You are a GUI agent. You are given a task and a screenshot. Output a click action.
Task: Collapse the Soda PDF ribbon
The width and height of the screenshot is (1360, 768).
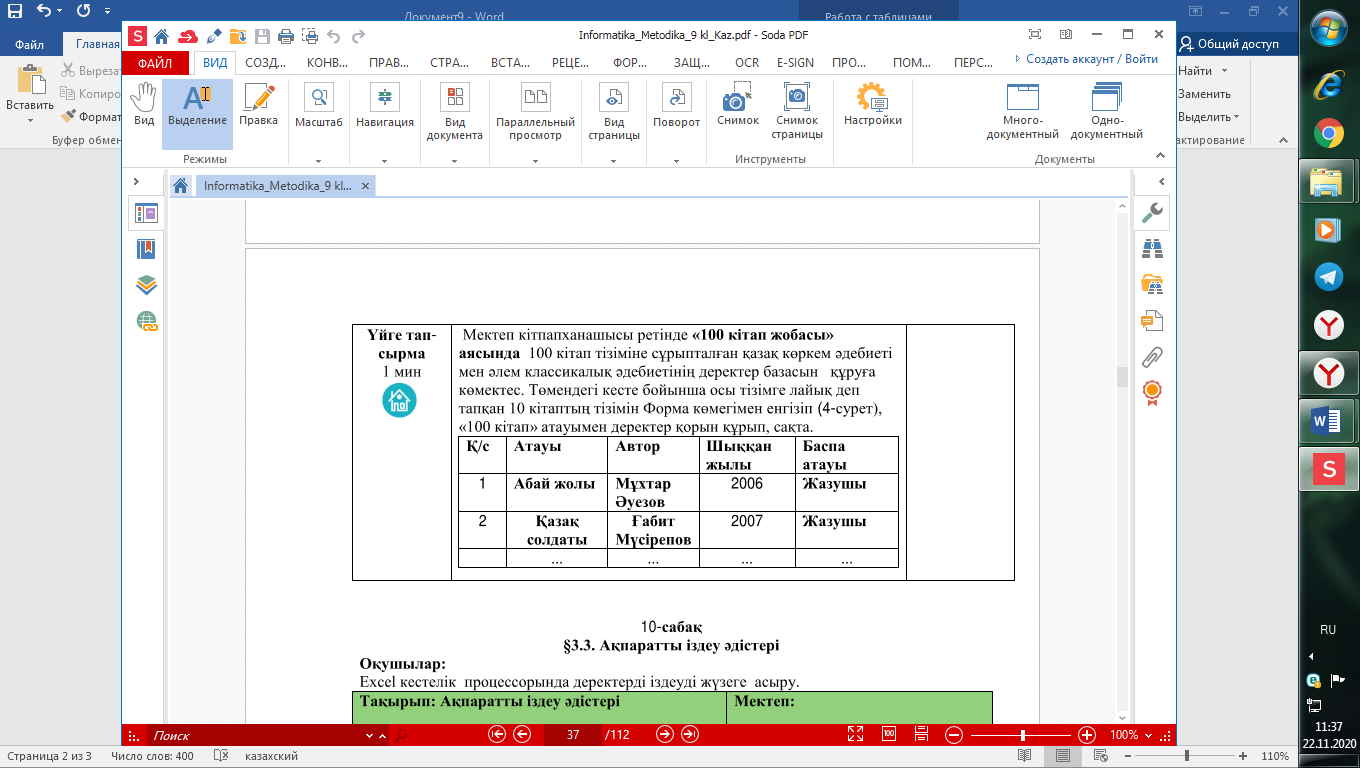[x=1160, y=157]
